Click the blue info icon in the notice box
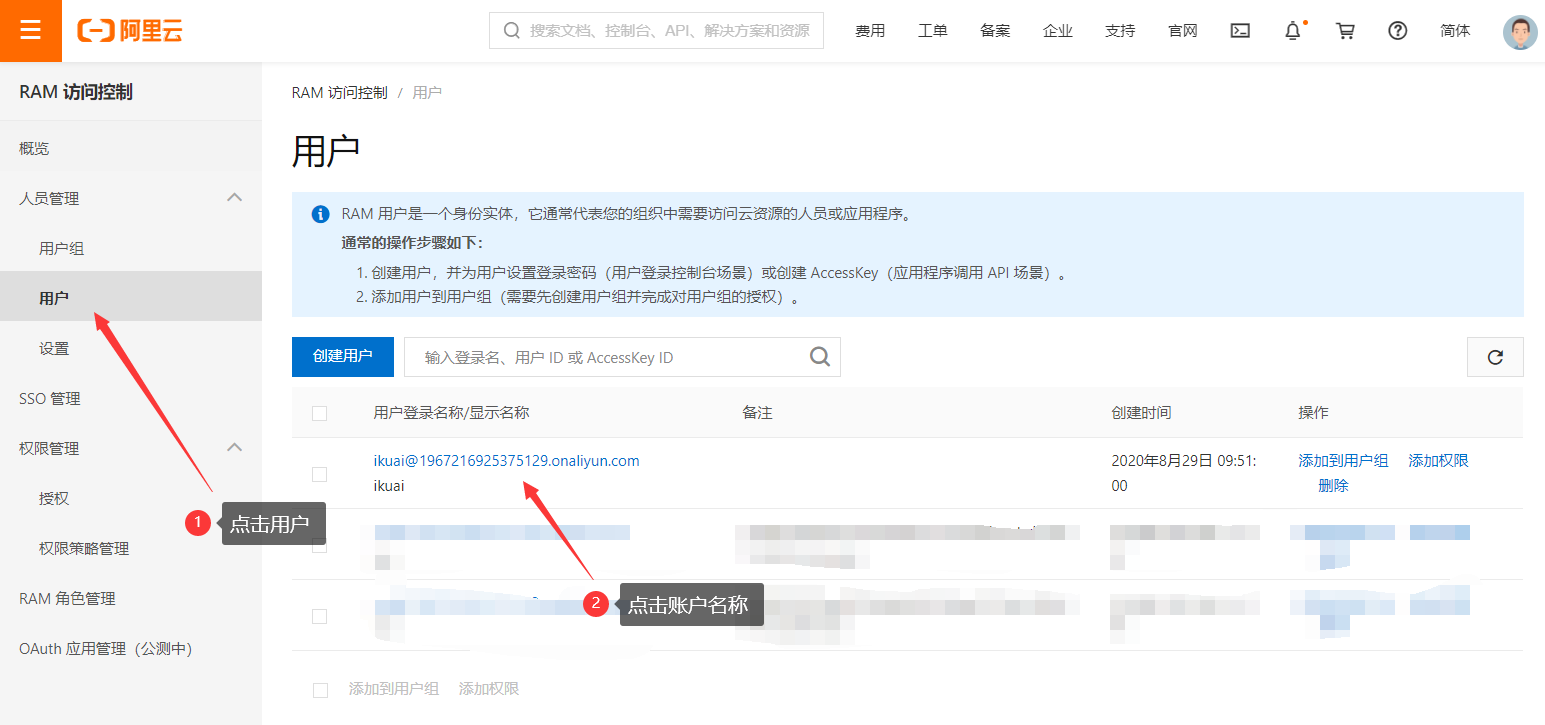Screen dimensions: 1545x725 [x=321, y=214]
